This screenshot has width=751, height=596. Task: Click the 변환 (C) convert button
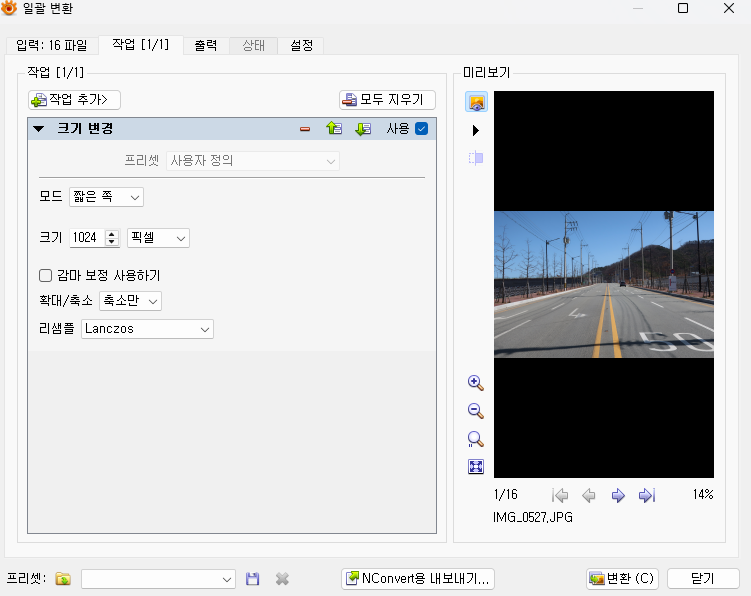point(622,578)
